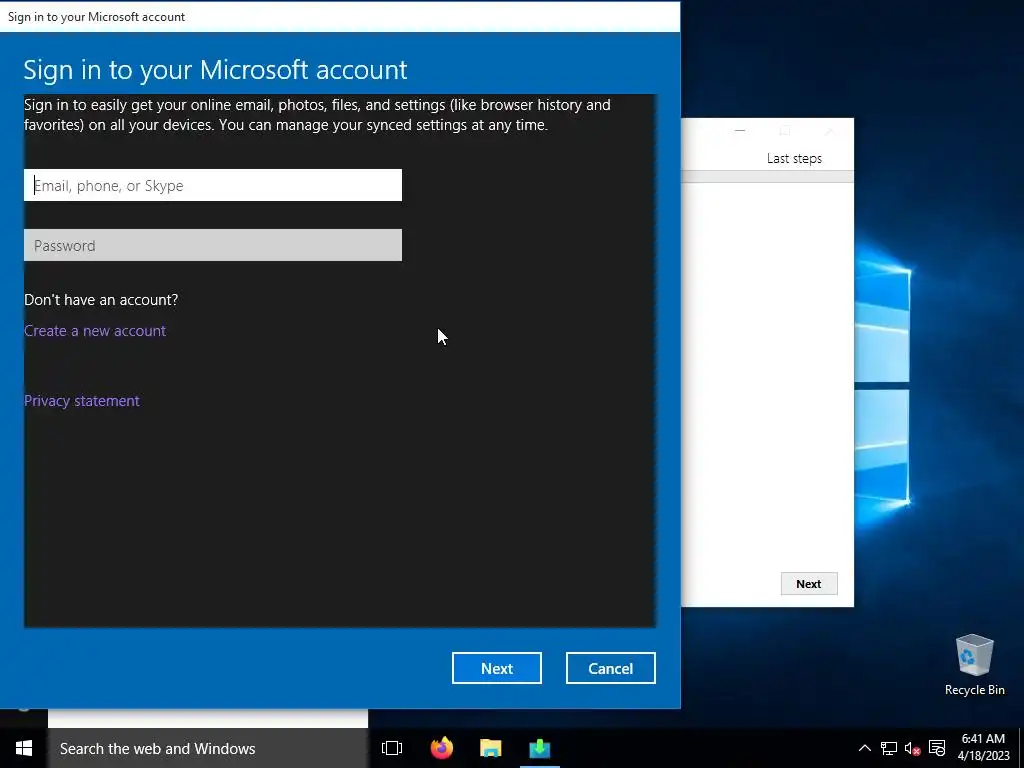Focus the Email, phone, or Skype field

tap(213, 185)
